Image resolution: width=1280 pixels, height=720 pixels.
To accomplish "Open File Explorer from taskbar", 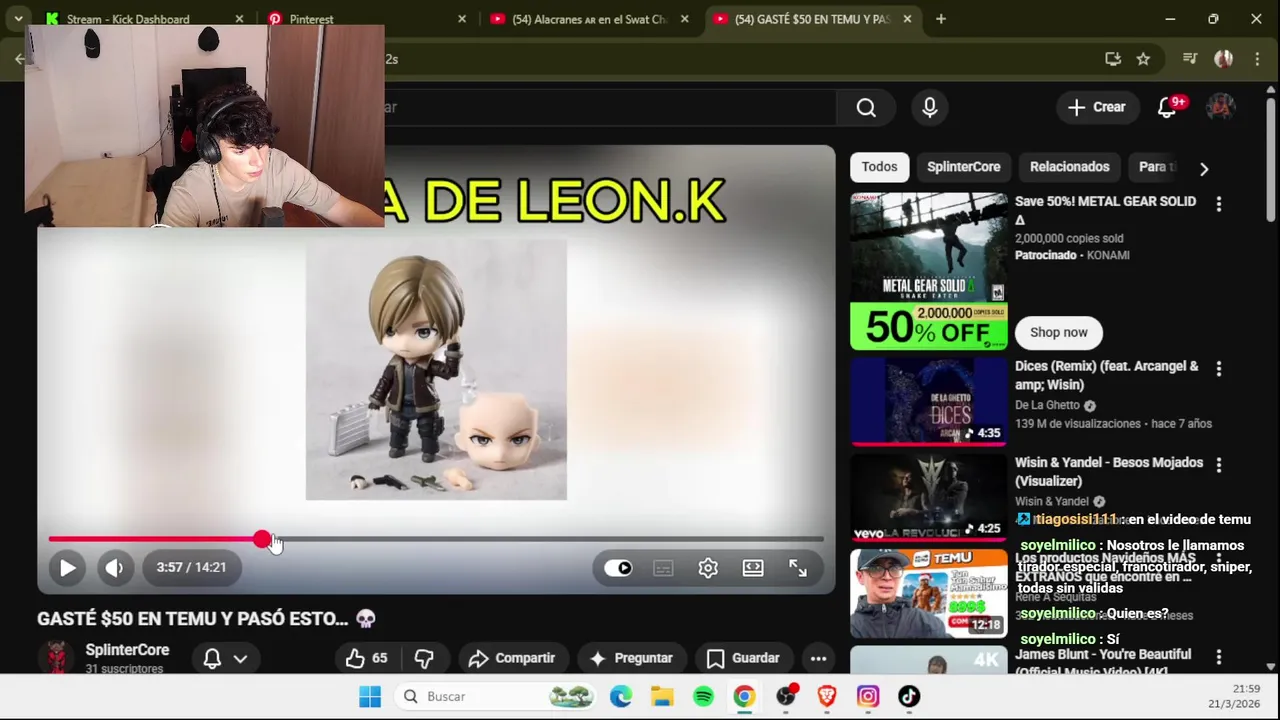I will (x=662, y=696).
